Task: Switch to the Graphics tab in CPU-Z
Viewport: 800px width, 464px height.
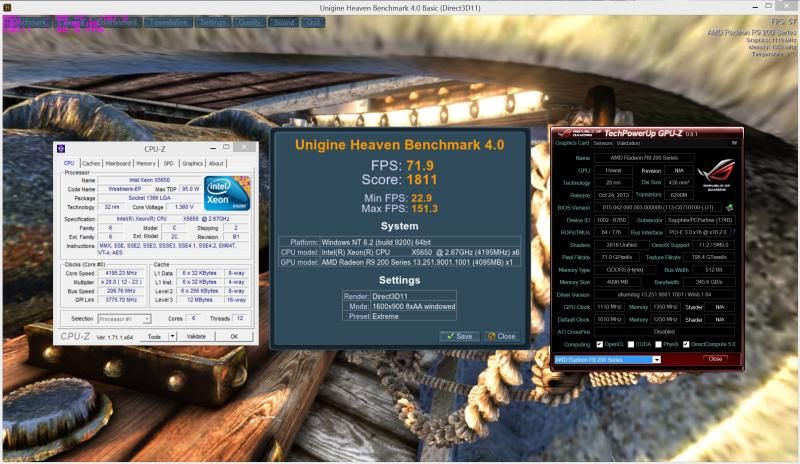Action: [192, 163]
